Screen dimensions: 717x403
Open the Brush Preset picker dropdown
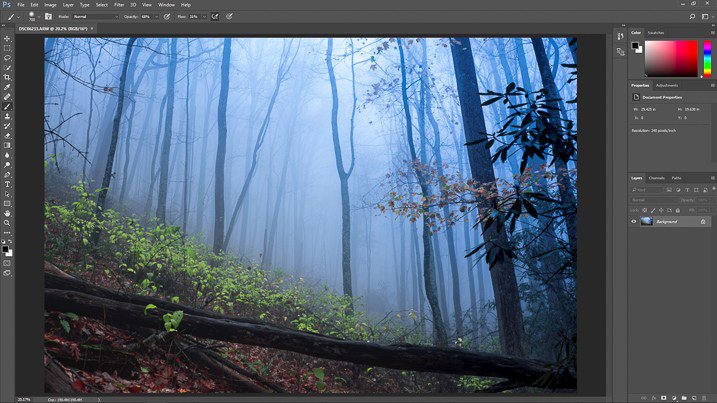point(38,16)
